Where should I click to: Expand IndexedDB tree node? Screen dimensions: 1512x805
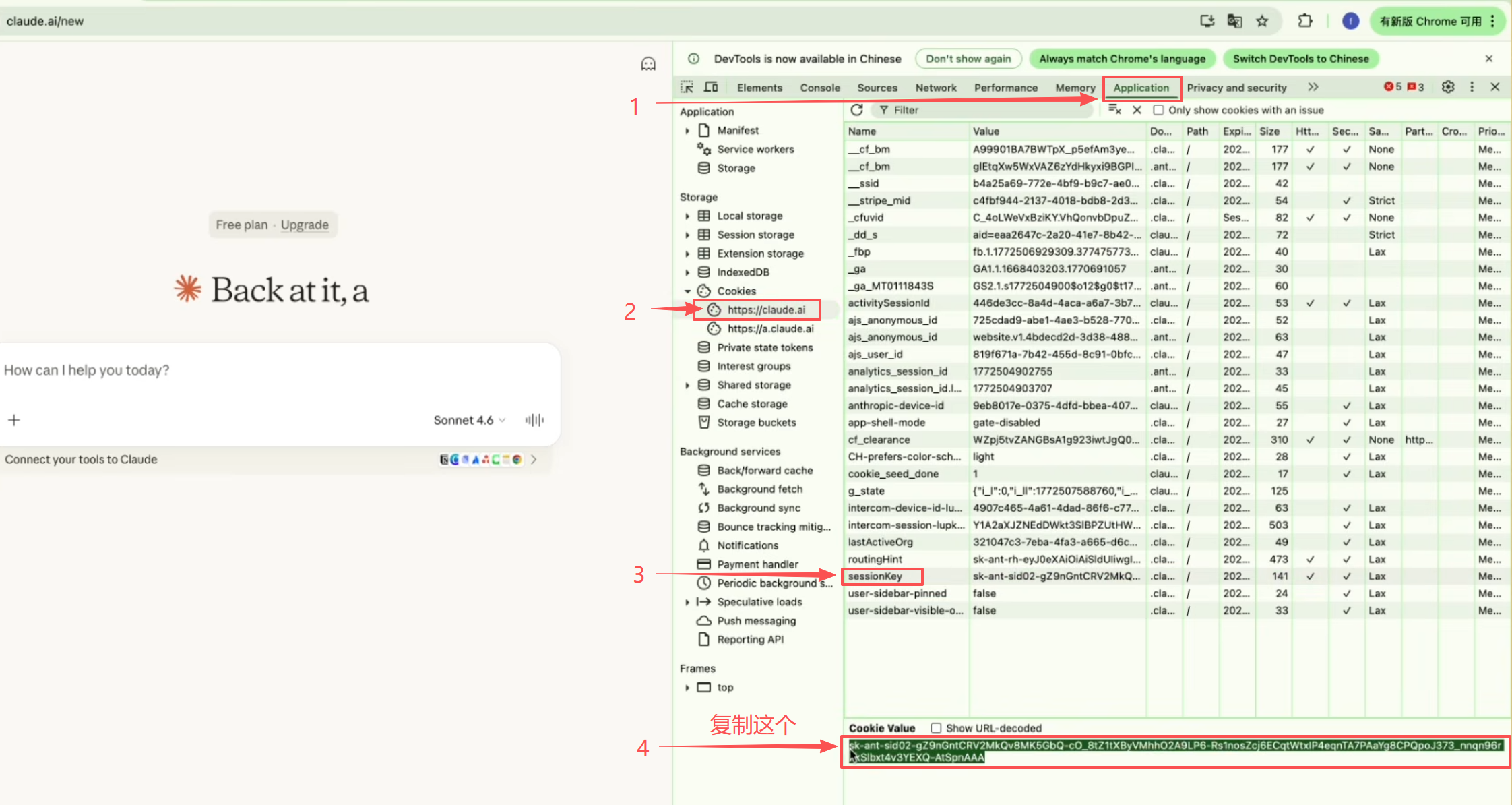click(687, 273)
